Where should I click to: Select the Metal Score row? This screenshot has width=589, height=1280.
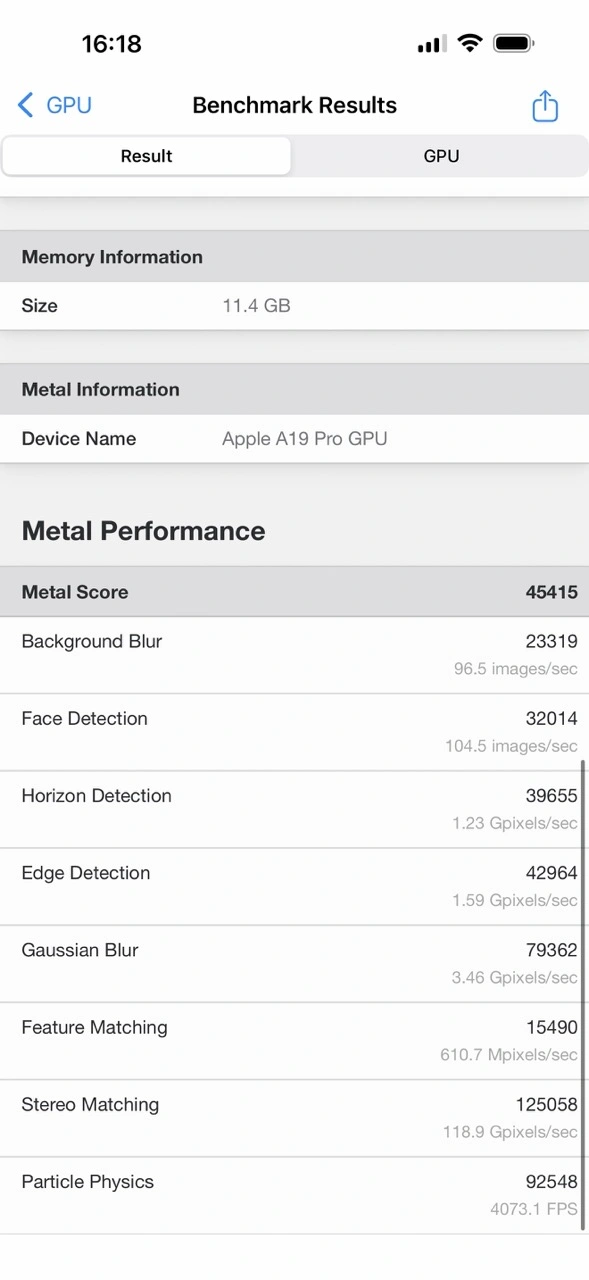click(x=294, y=592)
